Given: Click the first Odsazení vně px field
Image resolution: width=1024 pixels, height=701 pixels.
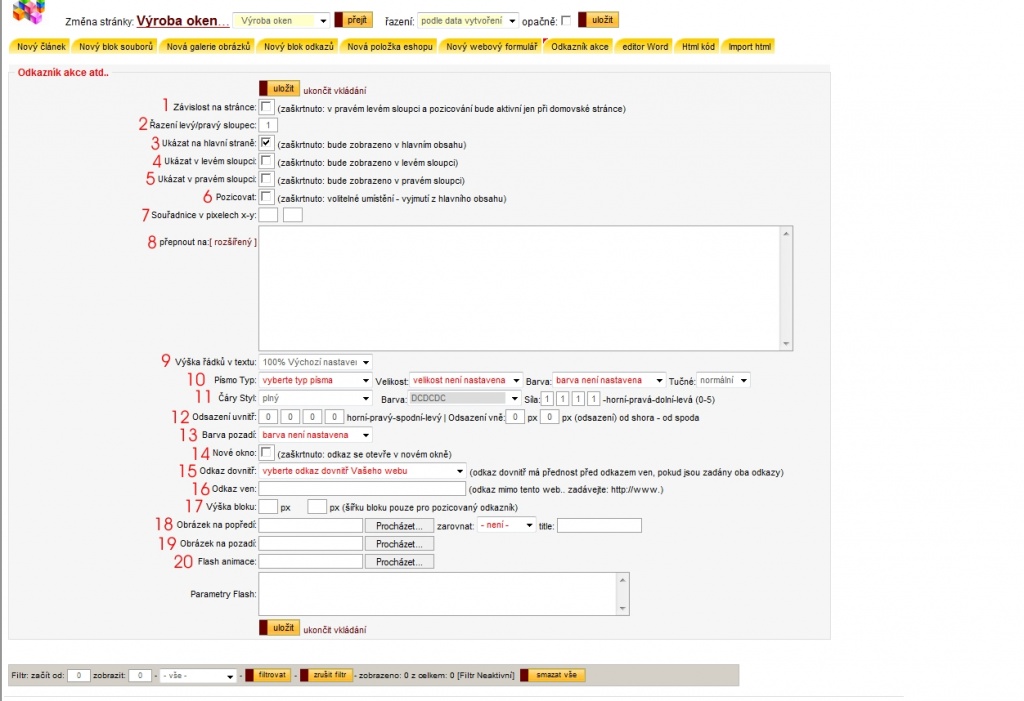Looking at the screenshot, I should pyautogui.click(x=515, y=417).
